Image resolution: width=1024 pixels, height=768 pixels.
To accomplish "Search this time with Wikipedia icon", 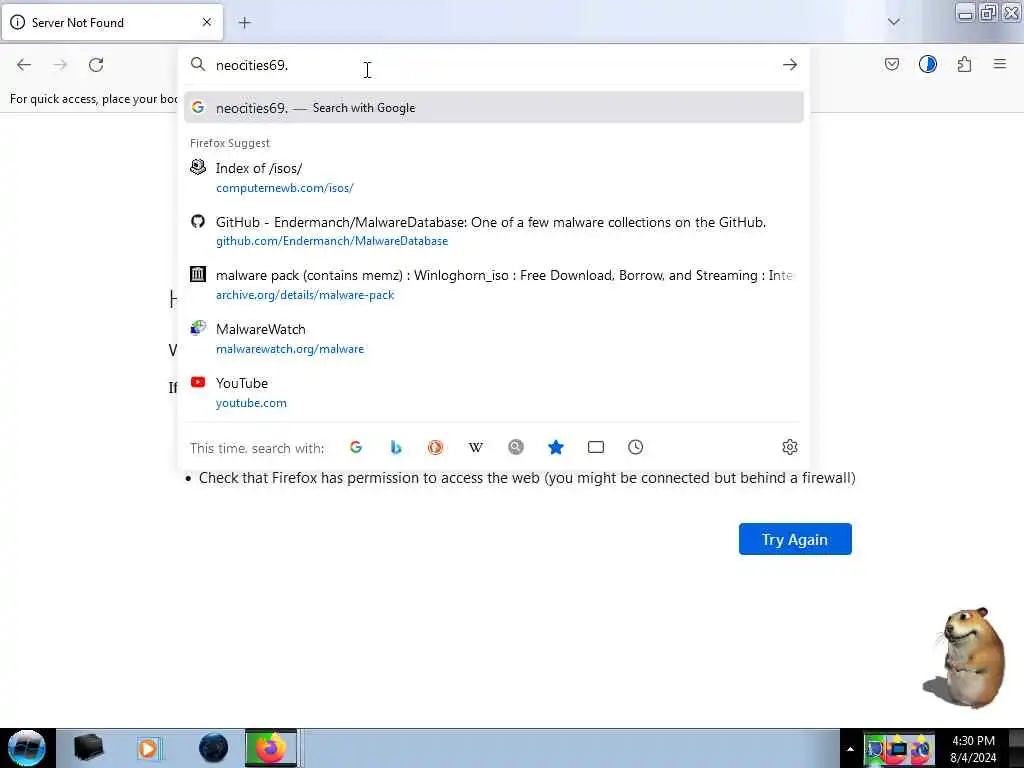I will tap(475, 447).
